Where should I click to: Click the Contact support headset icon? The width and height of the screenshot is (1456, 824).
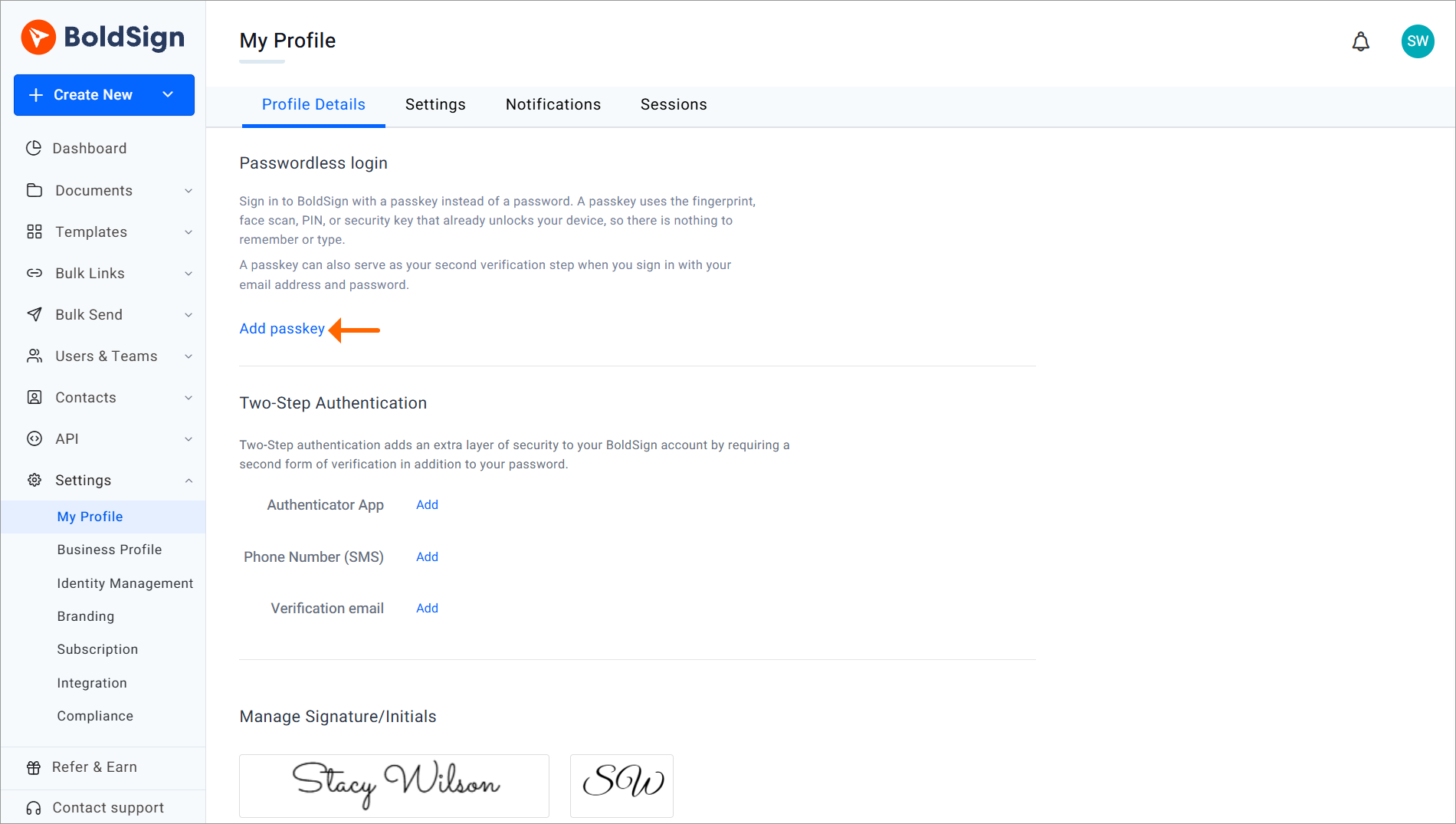(34, 808)
